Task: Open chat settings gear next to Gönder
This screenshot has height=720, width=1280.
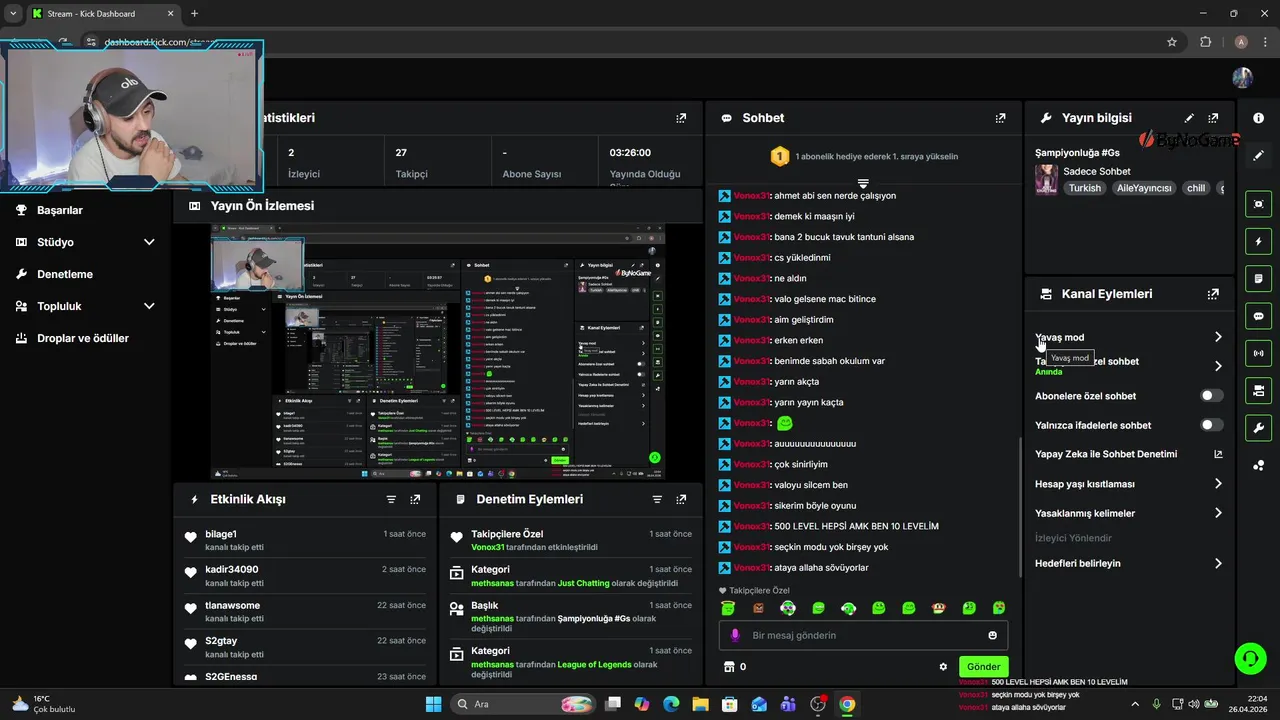Action: [x=943, y=667]
